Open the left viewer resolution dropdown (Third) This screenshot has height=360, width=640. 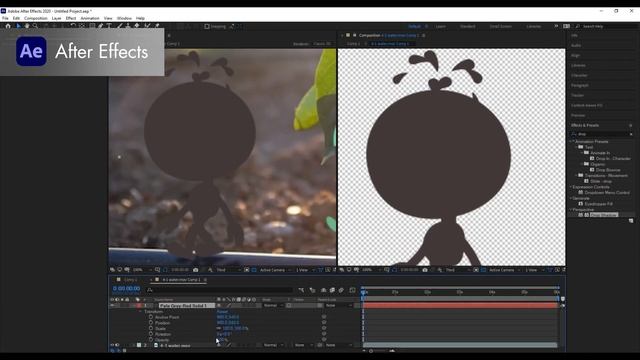pyautogui.click(x=228, y=270)
